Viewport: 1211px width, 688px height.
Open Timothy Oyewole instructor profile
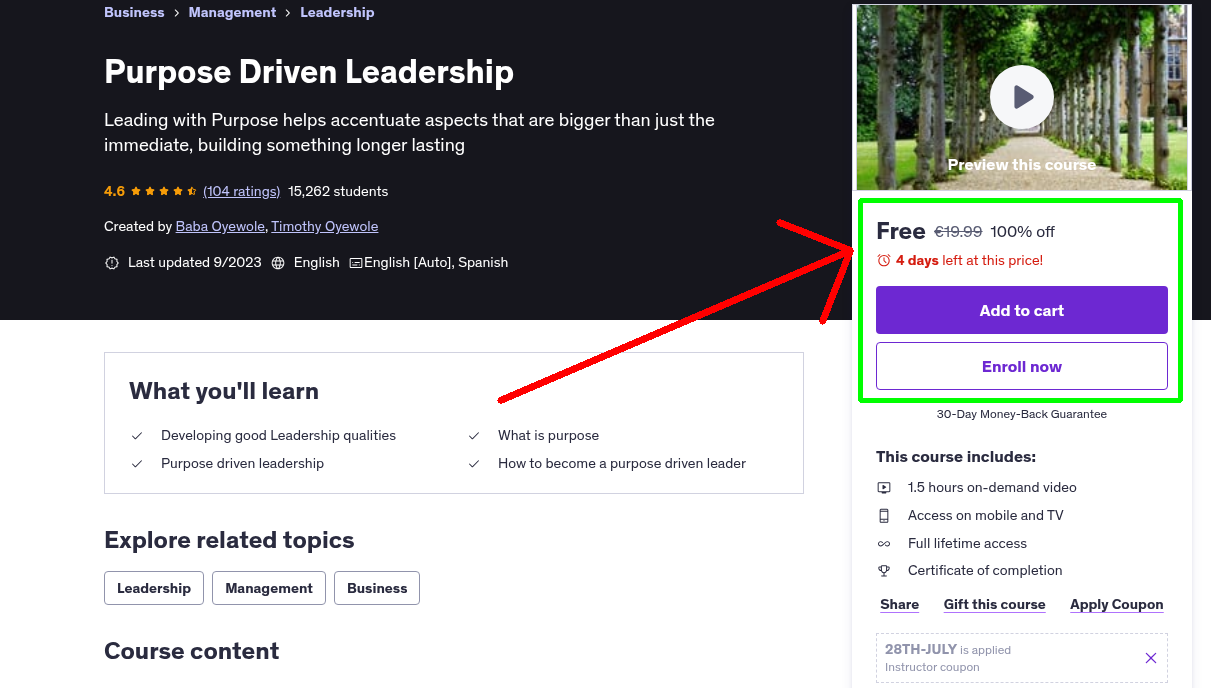325,227
